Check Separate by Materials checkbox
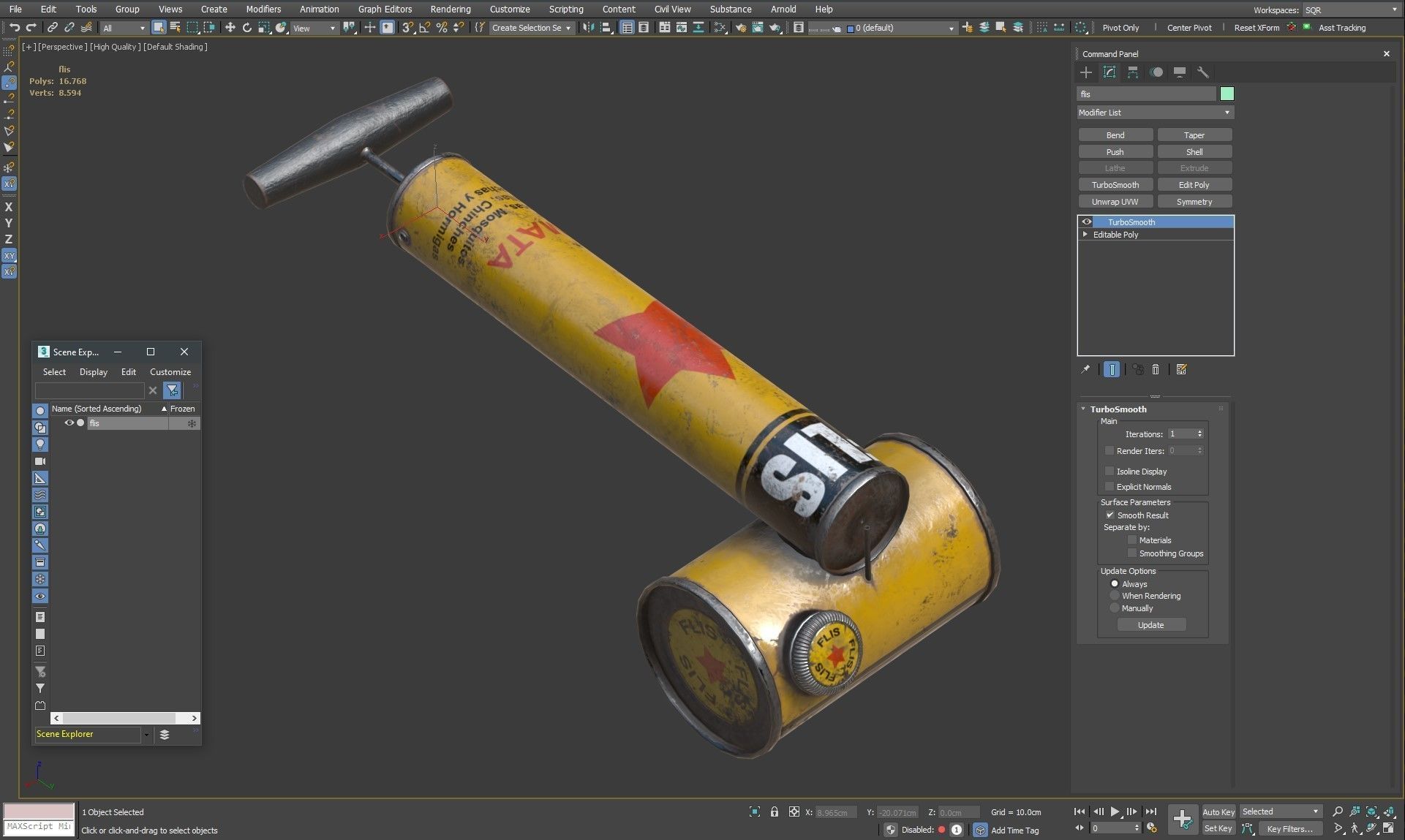 1132,540
